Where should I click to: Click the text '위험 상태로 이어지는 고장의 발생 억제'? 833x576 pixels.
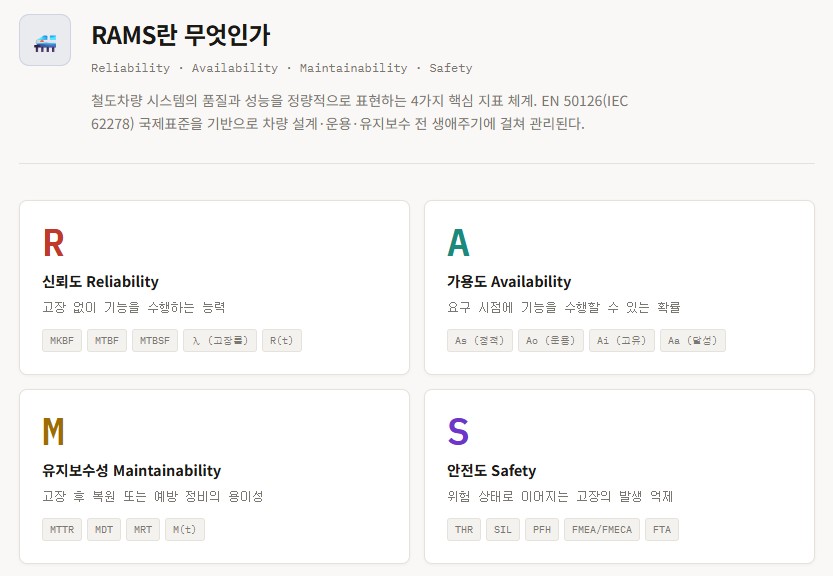click(560, 496)
